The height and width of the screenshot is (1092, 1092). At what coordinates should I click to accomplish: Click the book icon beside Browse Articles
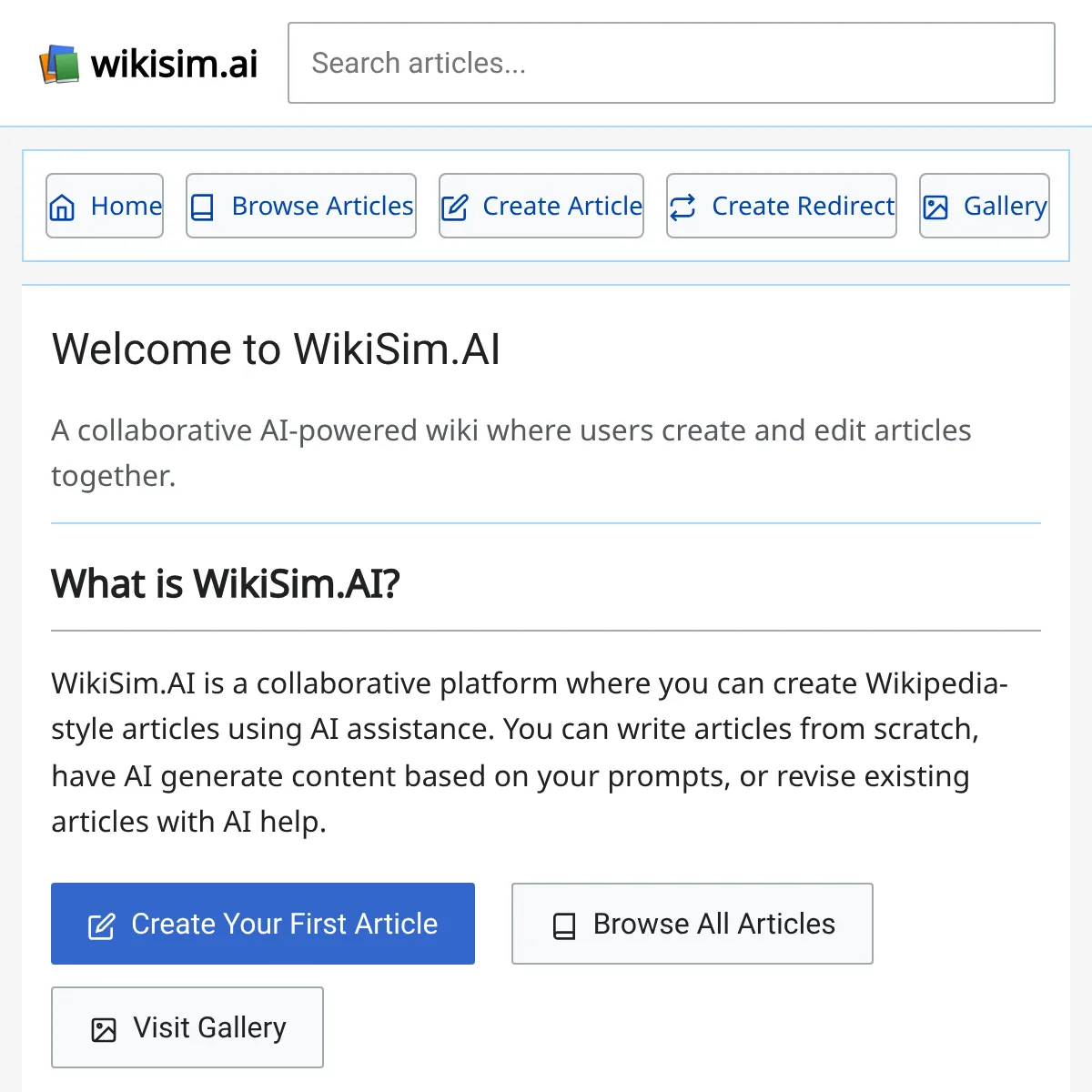pyautogui.click(x=202, y=207)
